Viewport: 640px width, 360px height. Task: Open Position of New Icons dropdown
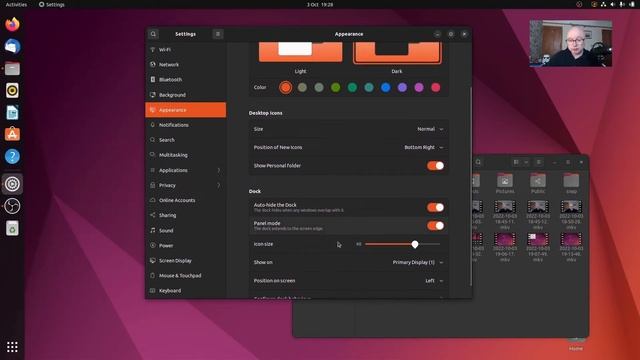(x=424, y=147)
